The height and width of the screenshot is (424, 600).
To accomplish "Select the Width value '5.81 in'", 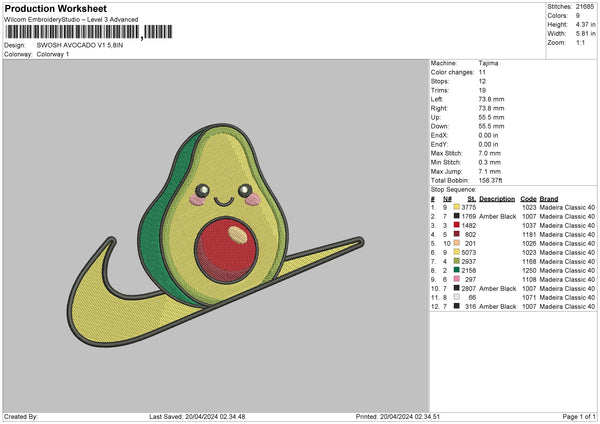I will [585, 34].
